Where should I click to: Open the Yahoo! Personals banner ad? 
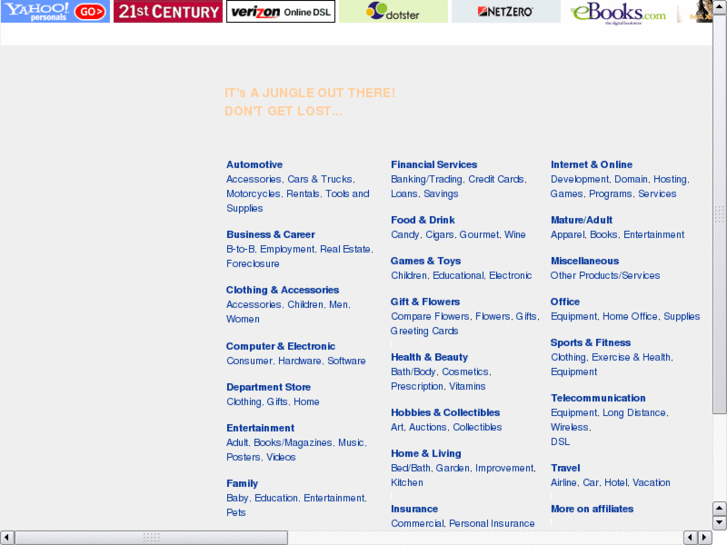pyautogui.click(x=55, y=11)
